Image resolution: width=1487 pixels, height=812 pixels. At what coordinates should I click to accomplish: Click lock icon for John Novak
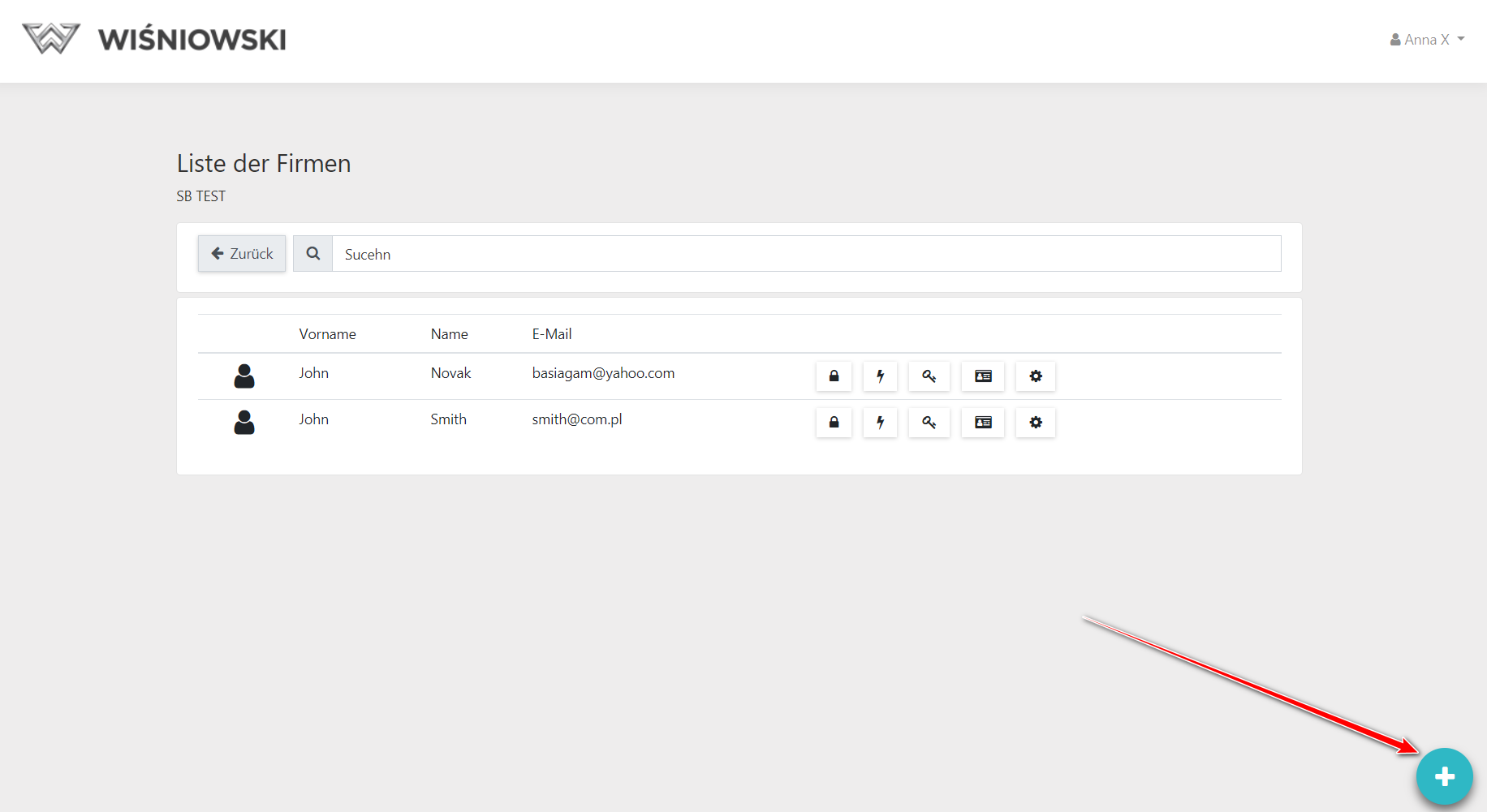click(834, 376)
